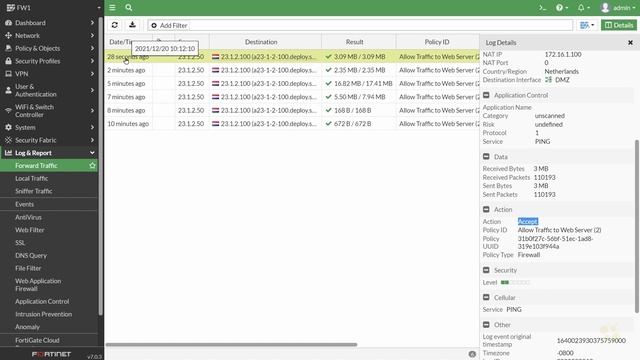Select the log row from 5 minutes ago
The width and height of the screenshot is (640, 360).
(292, 83)
